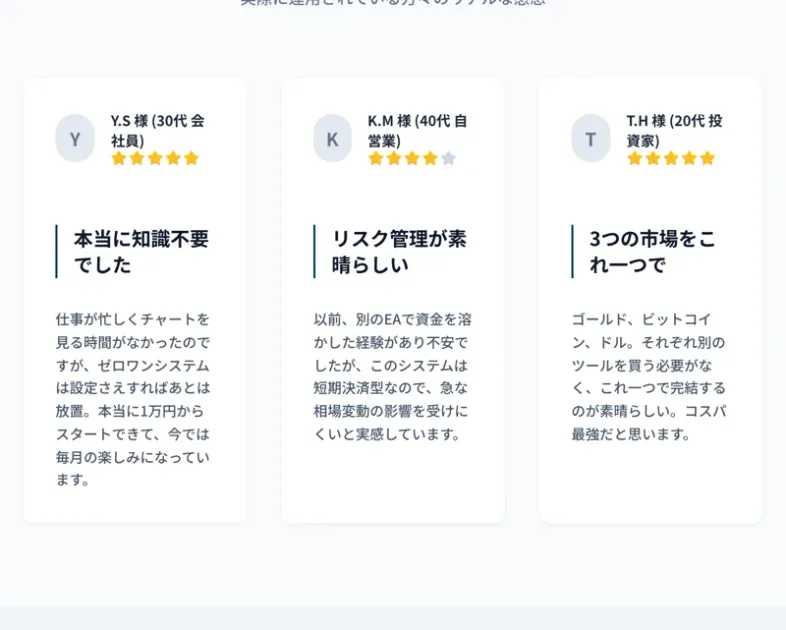Click T.H's five-star rating
The image size is (786, 630).
click(x=671, y=158)
